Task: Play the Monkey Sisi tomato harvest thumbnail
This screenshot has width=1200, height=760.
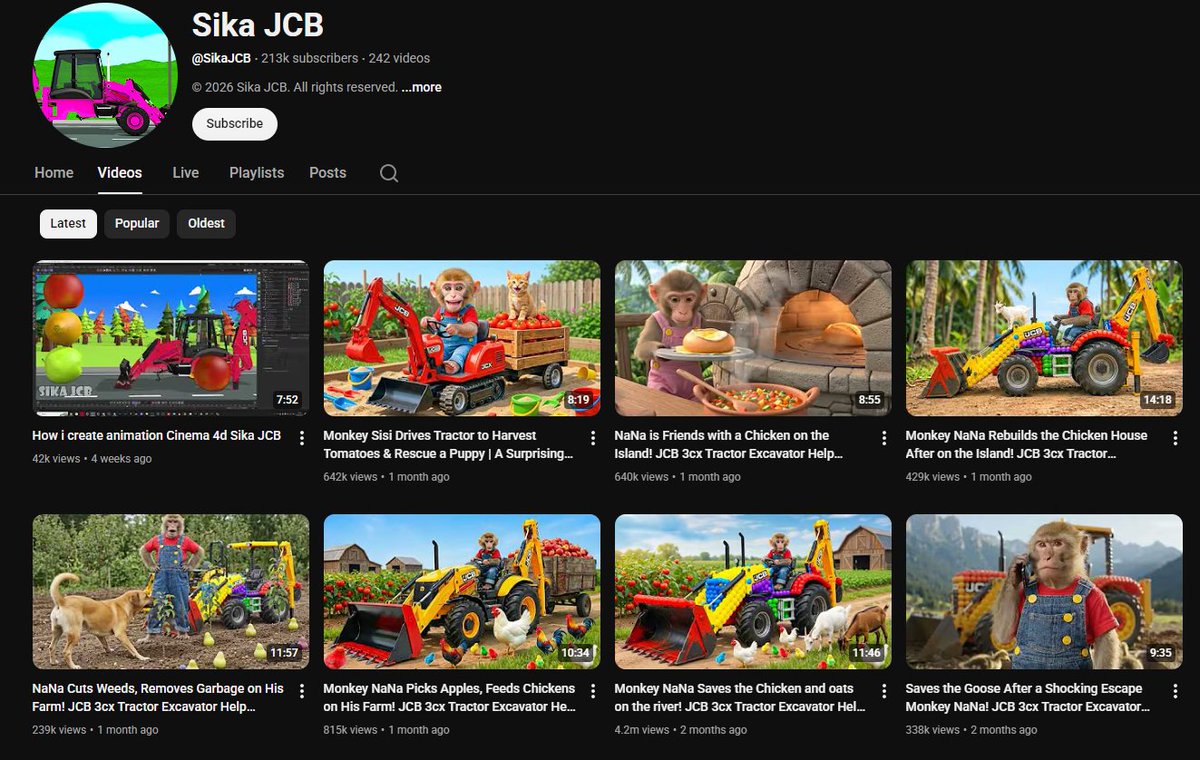Action: (462, 338)
